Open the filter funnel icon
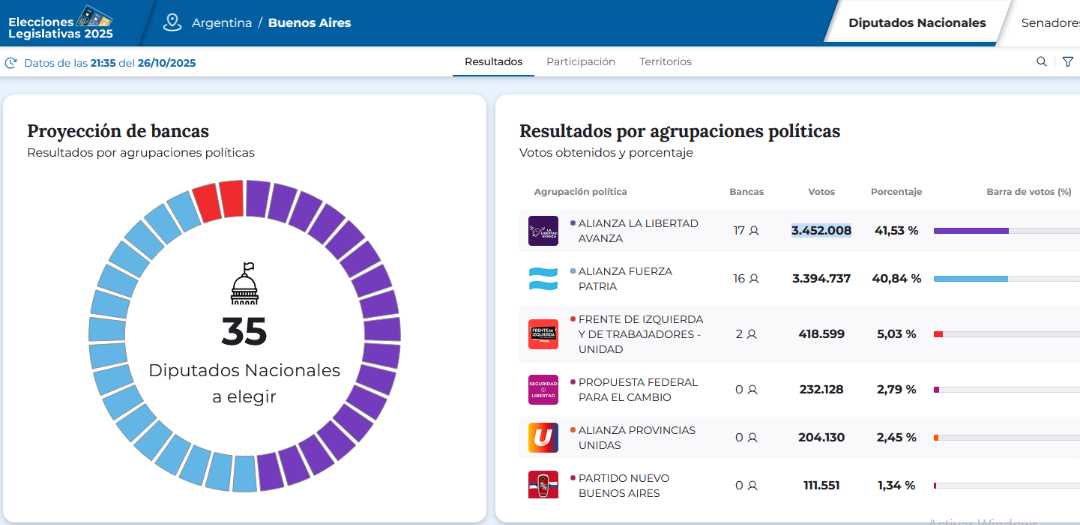 pyautogui.click(x=1068, y=62)
